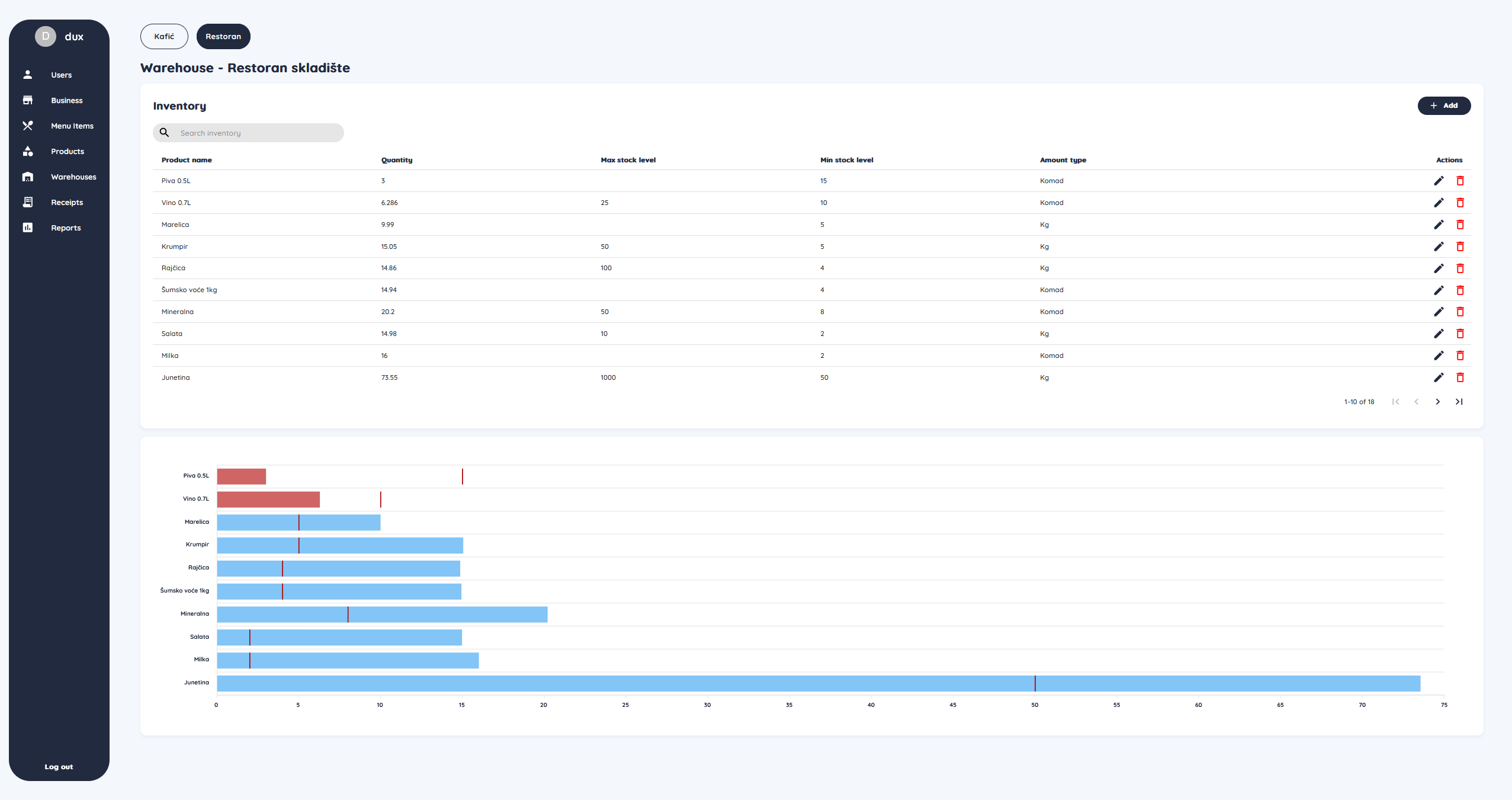This screenshot has width=1512, height=800.
Task: Delete the Krumpir row
Action: click(x=1460, y=247)
